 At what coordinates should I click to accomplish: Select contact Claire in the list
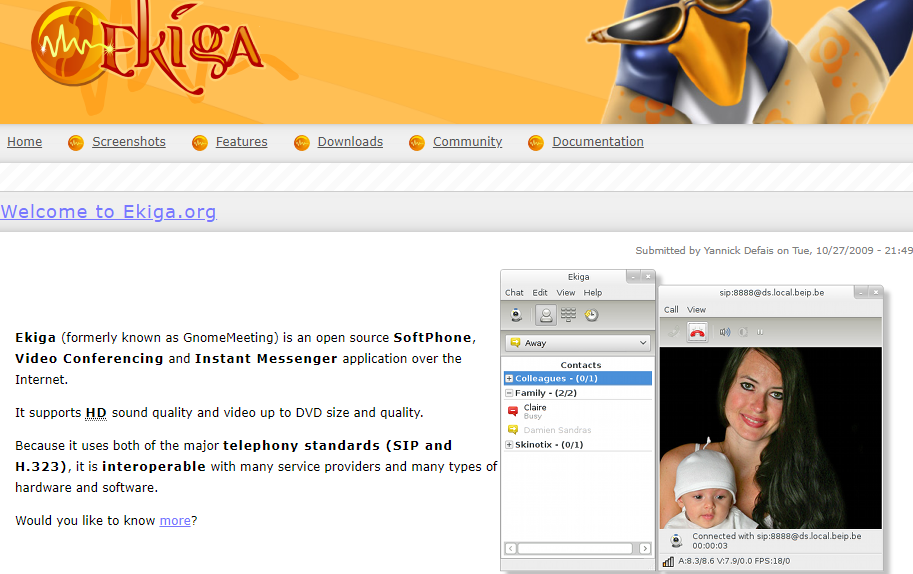click(578, 412)
